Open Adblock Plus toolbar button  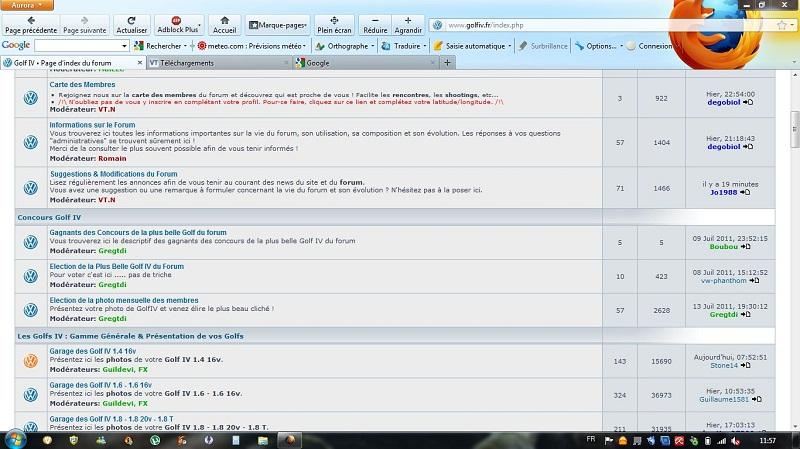coord(178,25)
